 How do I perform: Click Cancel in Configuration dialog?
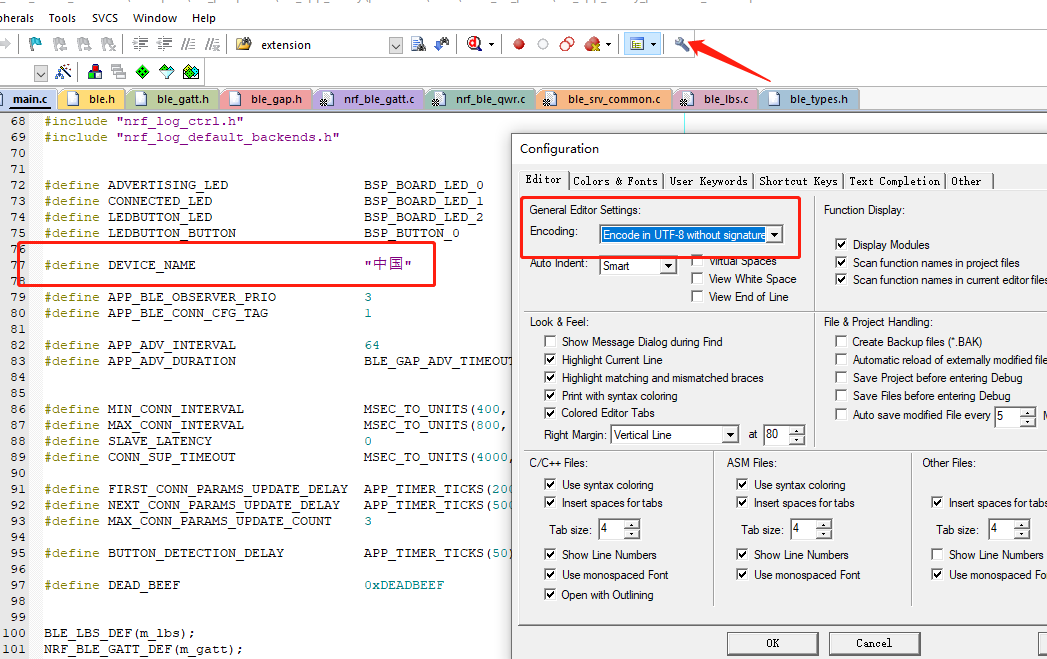point(874,643)
